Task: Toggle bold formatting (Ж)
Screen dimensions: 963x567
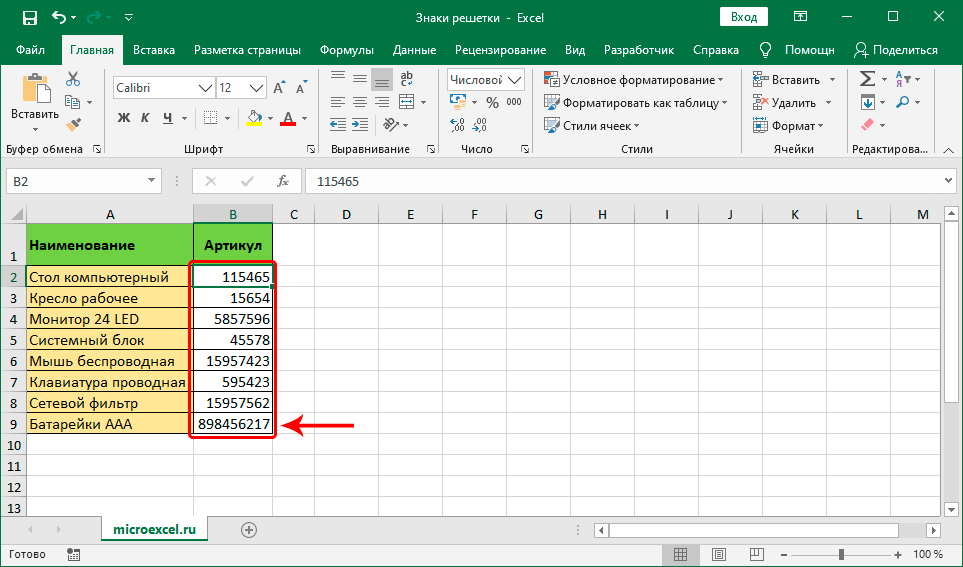Action: pos(125,118)
